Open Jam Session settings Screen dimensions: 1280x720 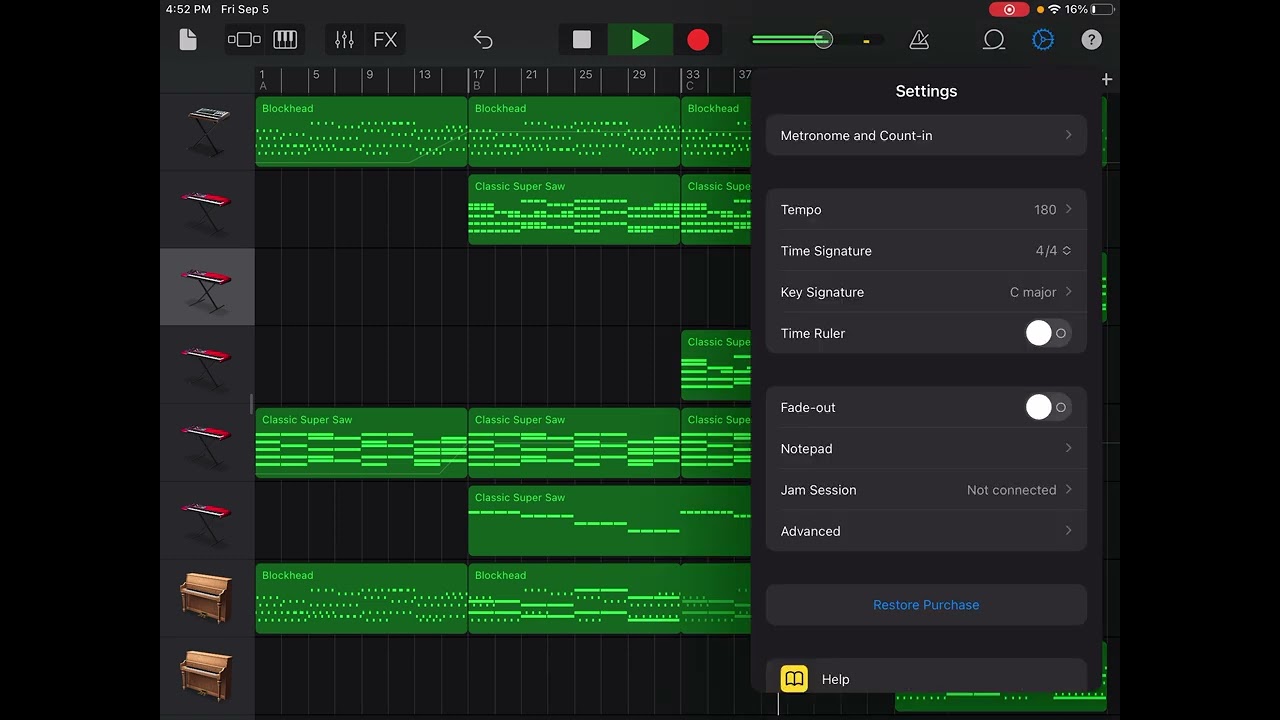coord(926,490)
